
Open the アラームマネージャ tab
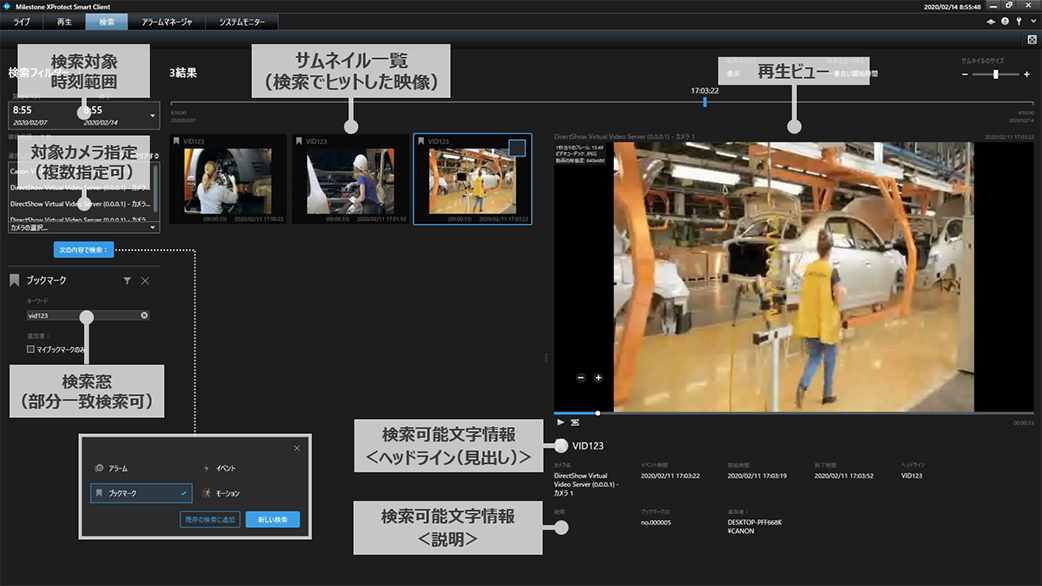point(165,21)
